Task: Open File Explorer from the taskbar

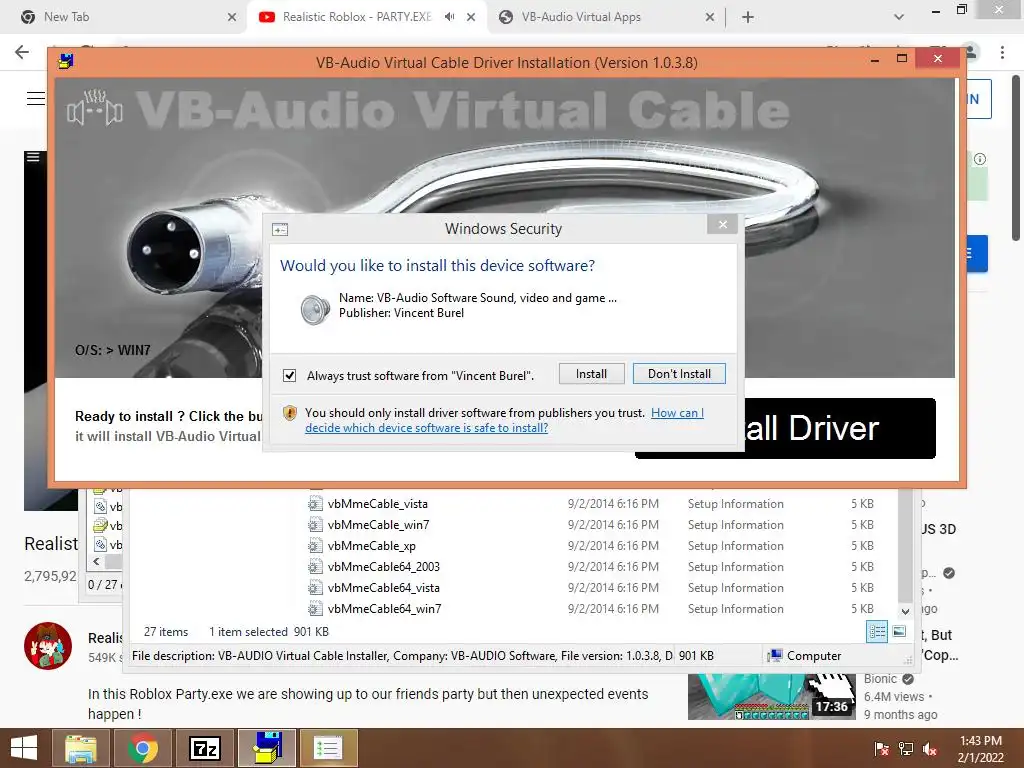Action: [80, 748]
